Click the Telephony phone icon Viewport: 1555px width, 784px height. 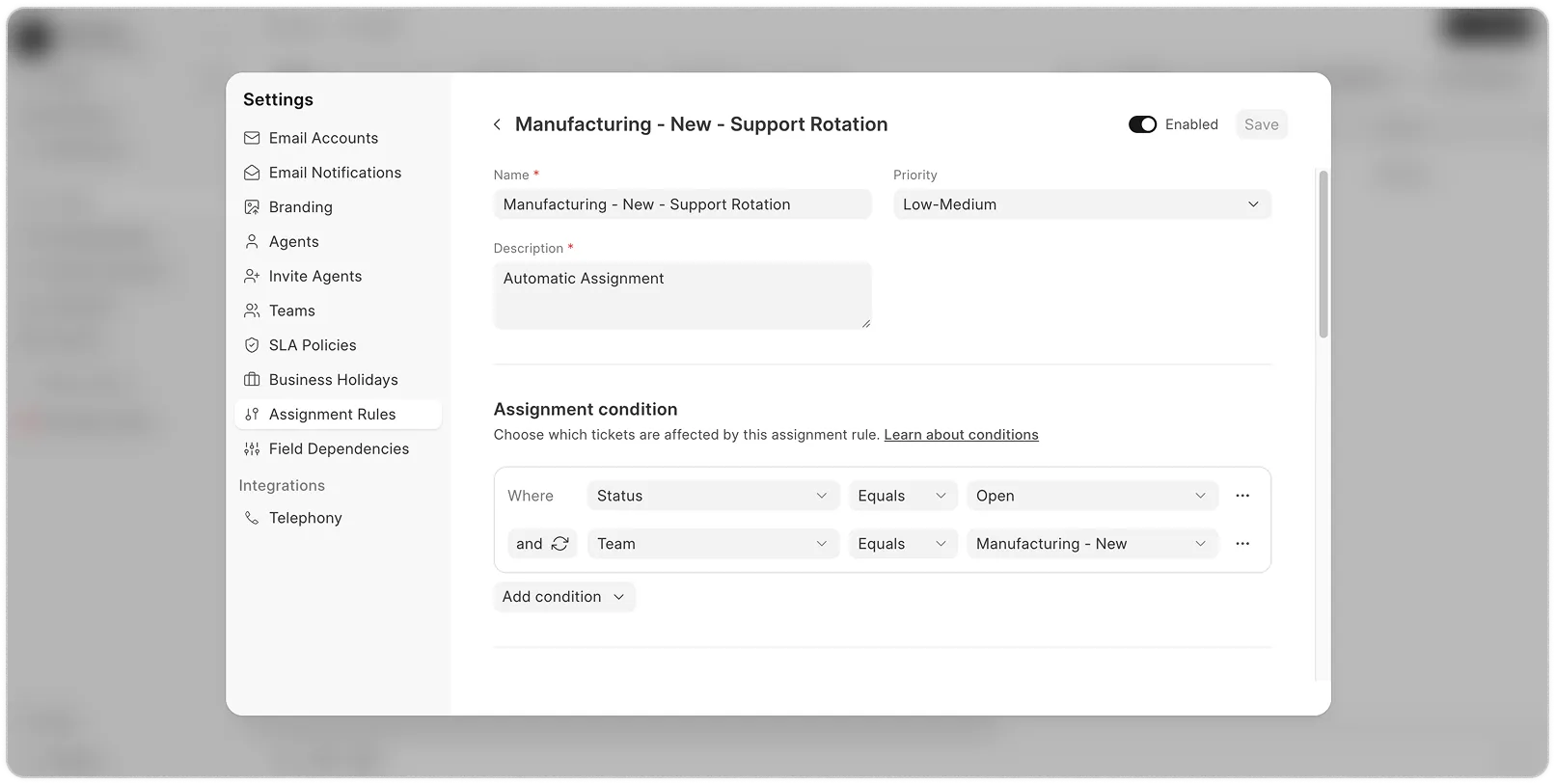pos(252,518)
